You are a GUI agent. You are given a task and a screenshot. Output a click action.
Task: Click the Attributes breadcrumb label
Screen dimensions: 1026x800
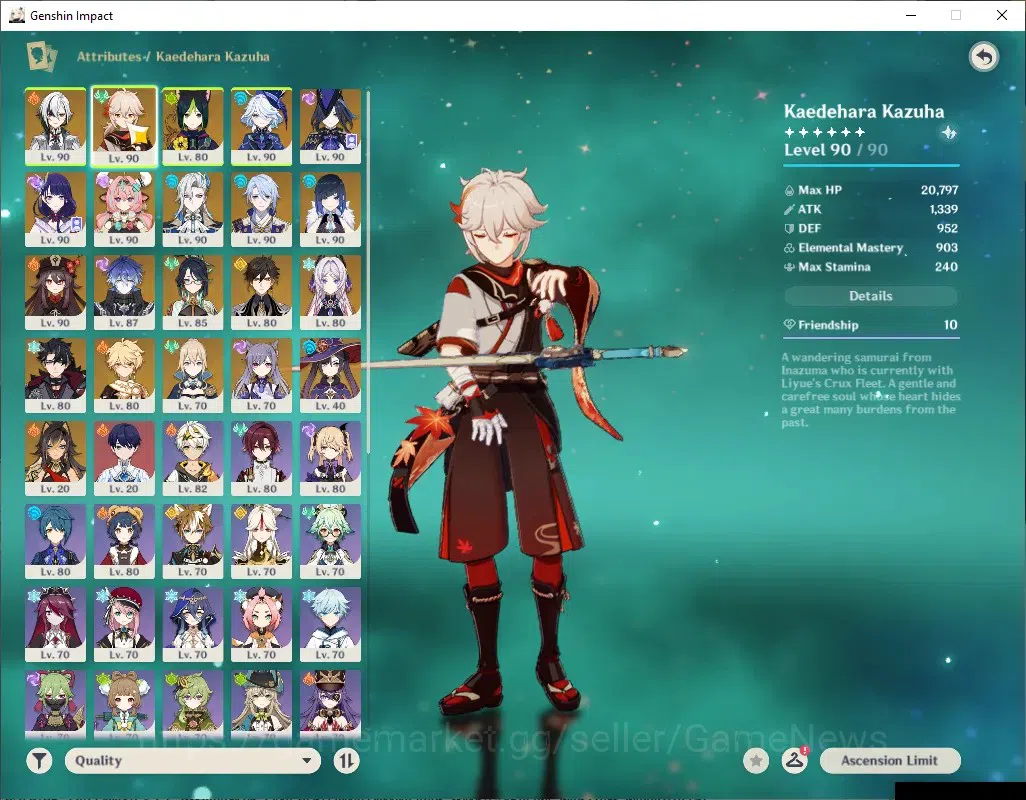pyautogui.click(x=109, y=56)
